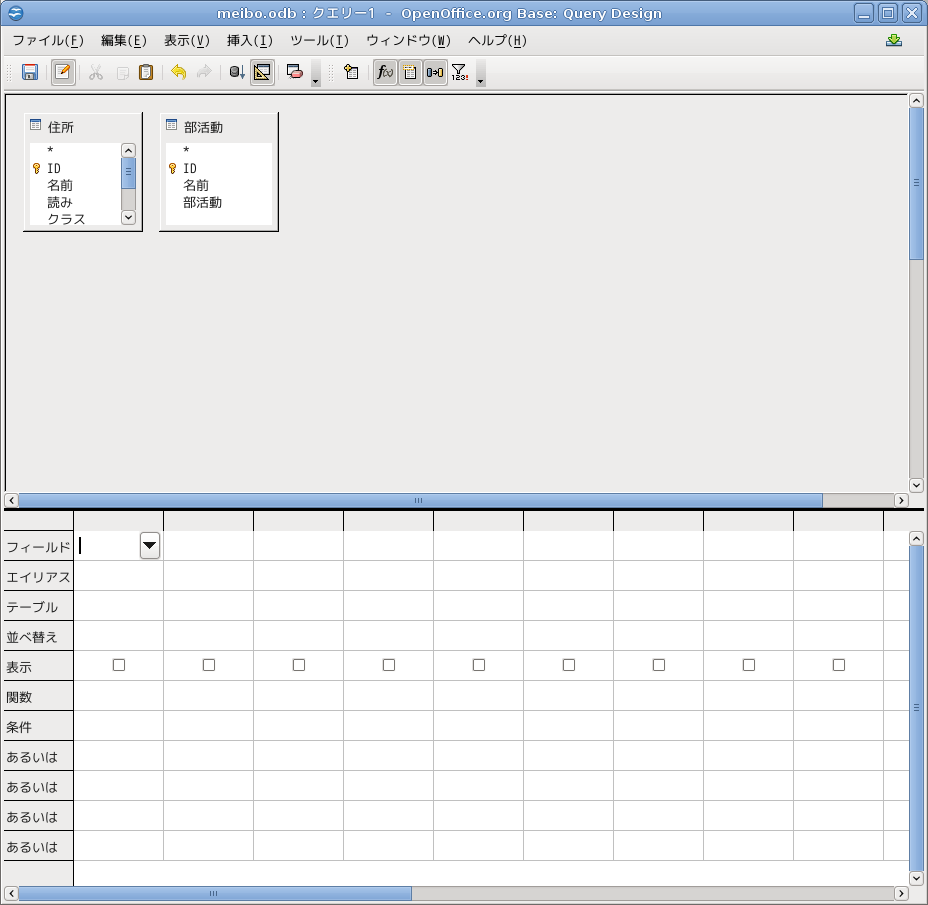Click the Paste clipboard icon
This screenshot has height=905, width=928.
point(146,72)
